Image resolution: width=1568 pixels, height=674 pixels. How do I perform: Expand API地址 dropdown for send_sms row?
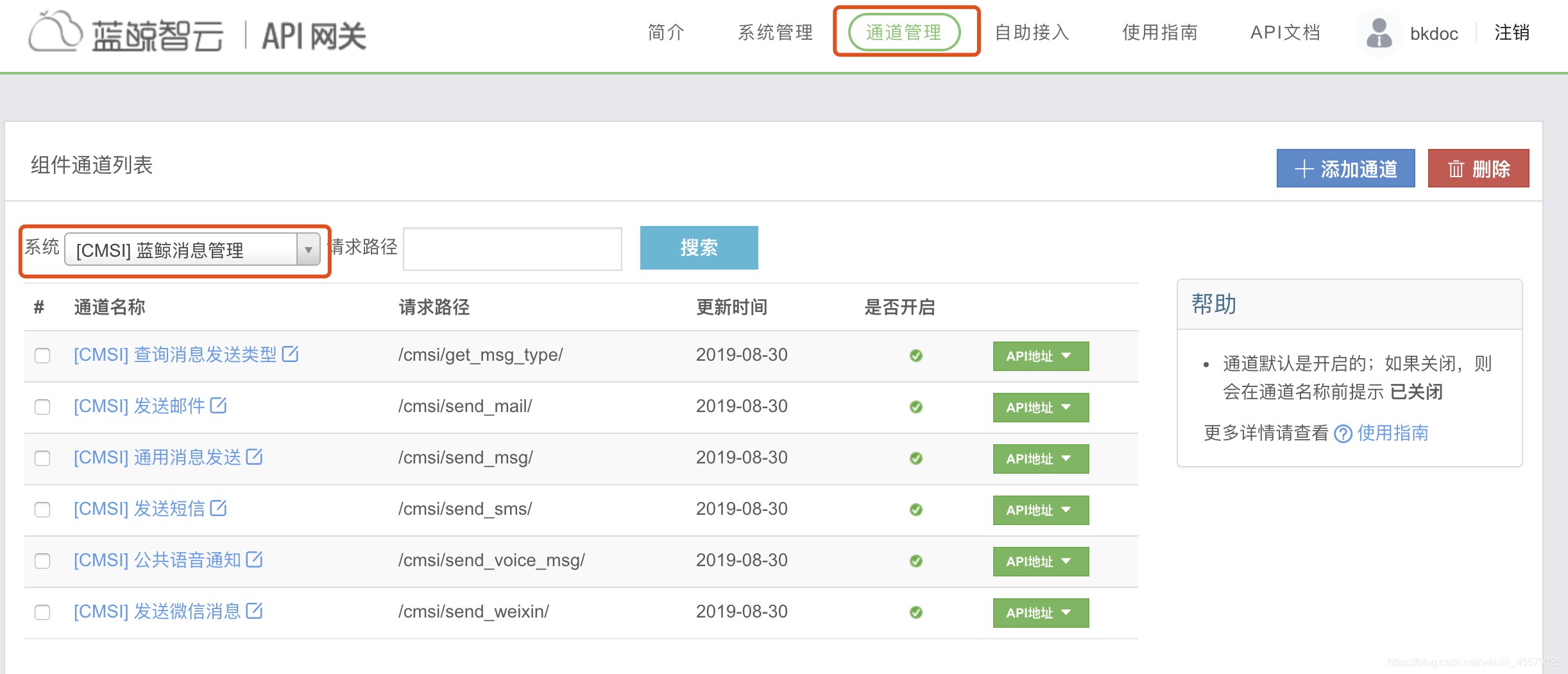(1041, 510)
